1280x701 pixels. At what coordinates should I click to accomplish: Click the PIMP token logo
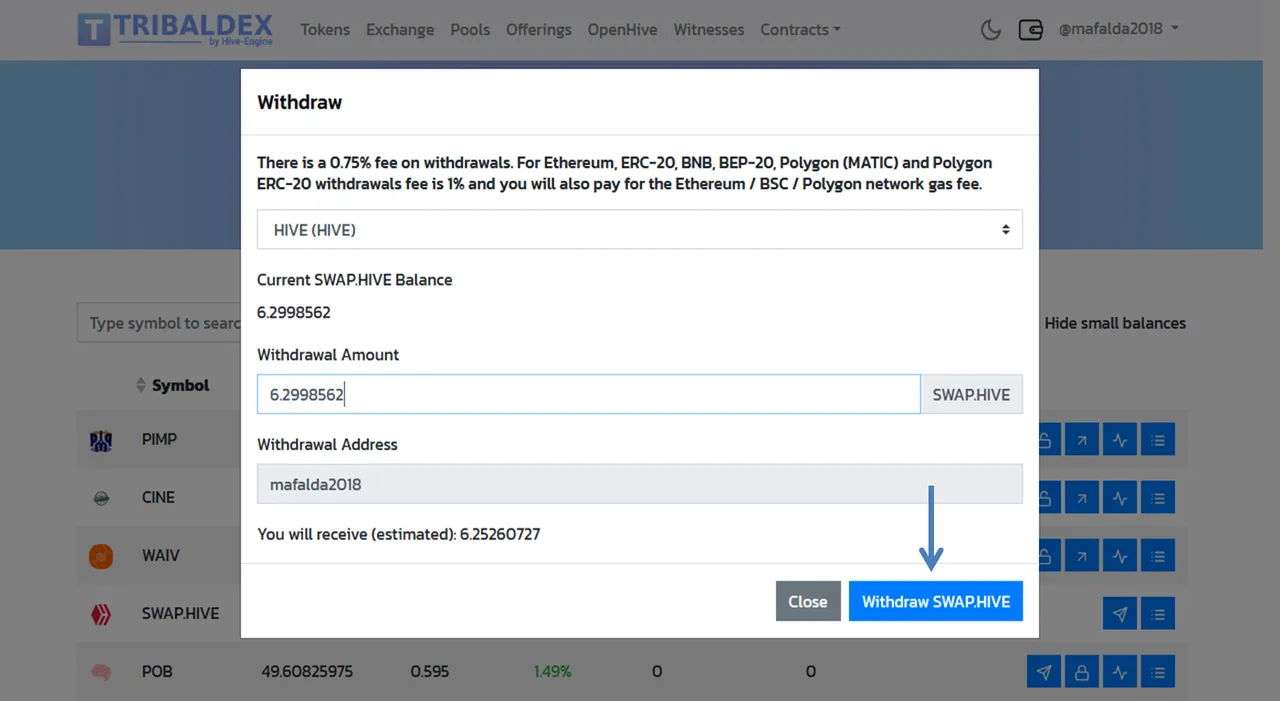pyautogui.click(x=101, y=439)
